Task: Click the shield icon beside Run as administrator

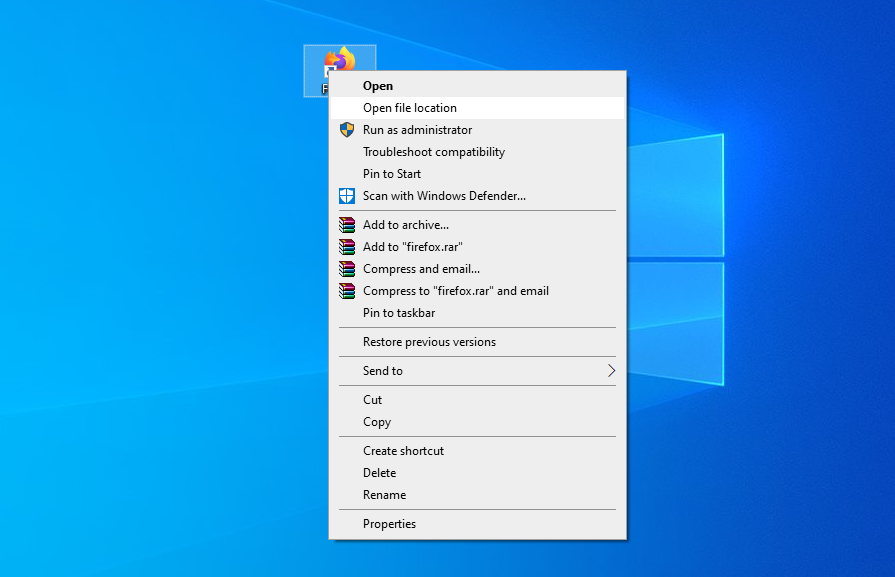Action: (x=347, y=130)
